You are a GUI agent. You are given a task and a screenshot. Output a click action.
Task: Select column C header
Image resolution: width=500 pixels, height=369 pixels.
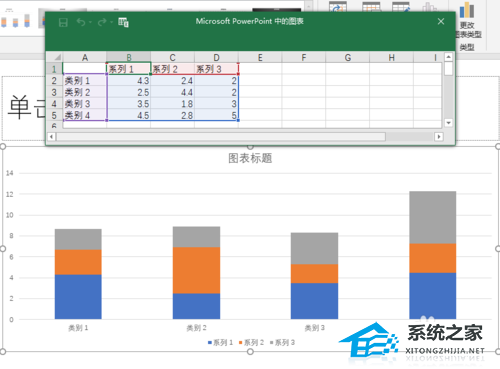click(x=172, y=58)
